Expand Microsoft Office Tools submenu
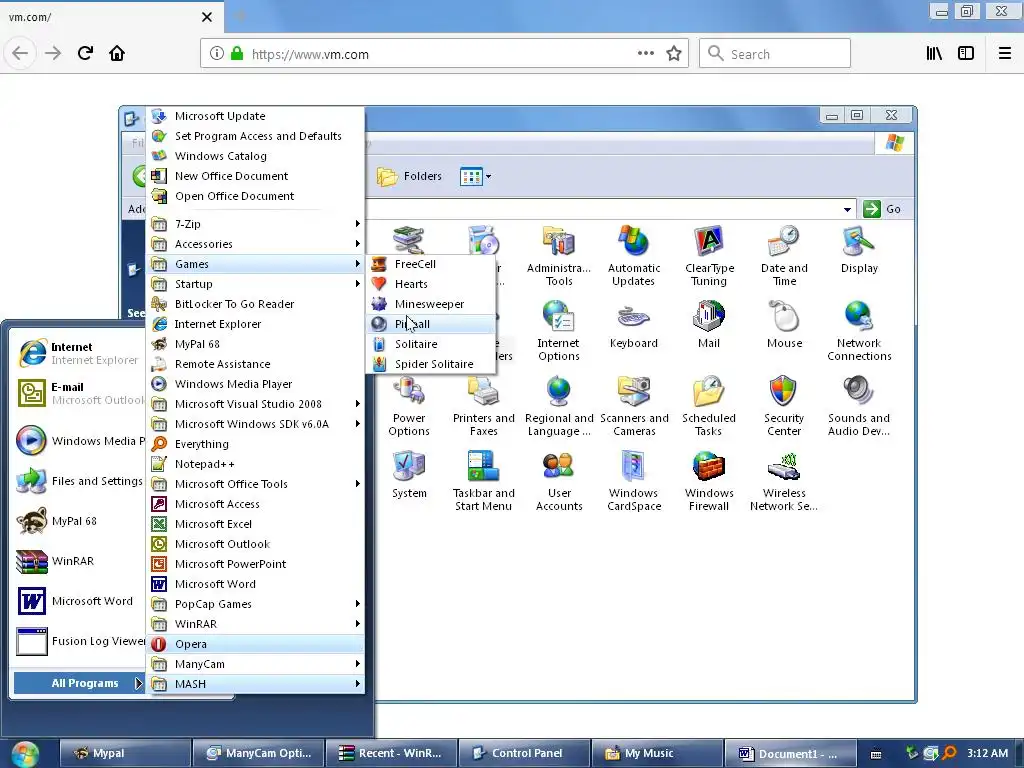Image resolution: width=1024 pixels, height=768 pixels. point(255,484)
